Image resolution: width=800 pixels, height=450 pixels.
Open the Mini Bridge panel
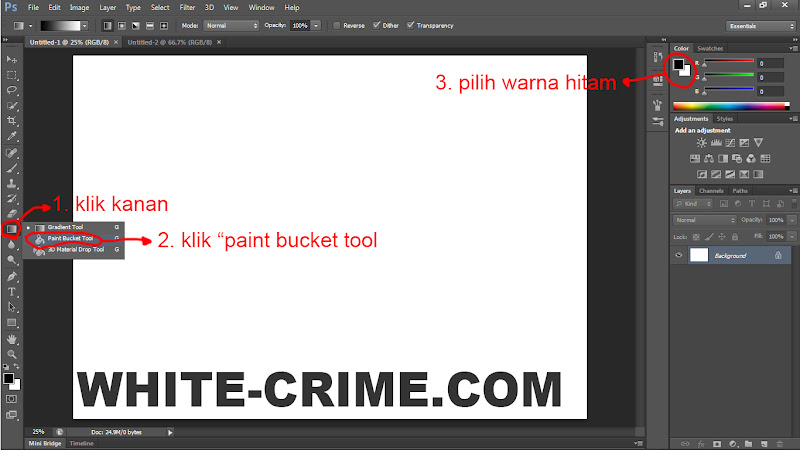point(45,443)
